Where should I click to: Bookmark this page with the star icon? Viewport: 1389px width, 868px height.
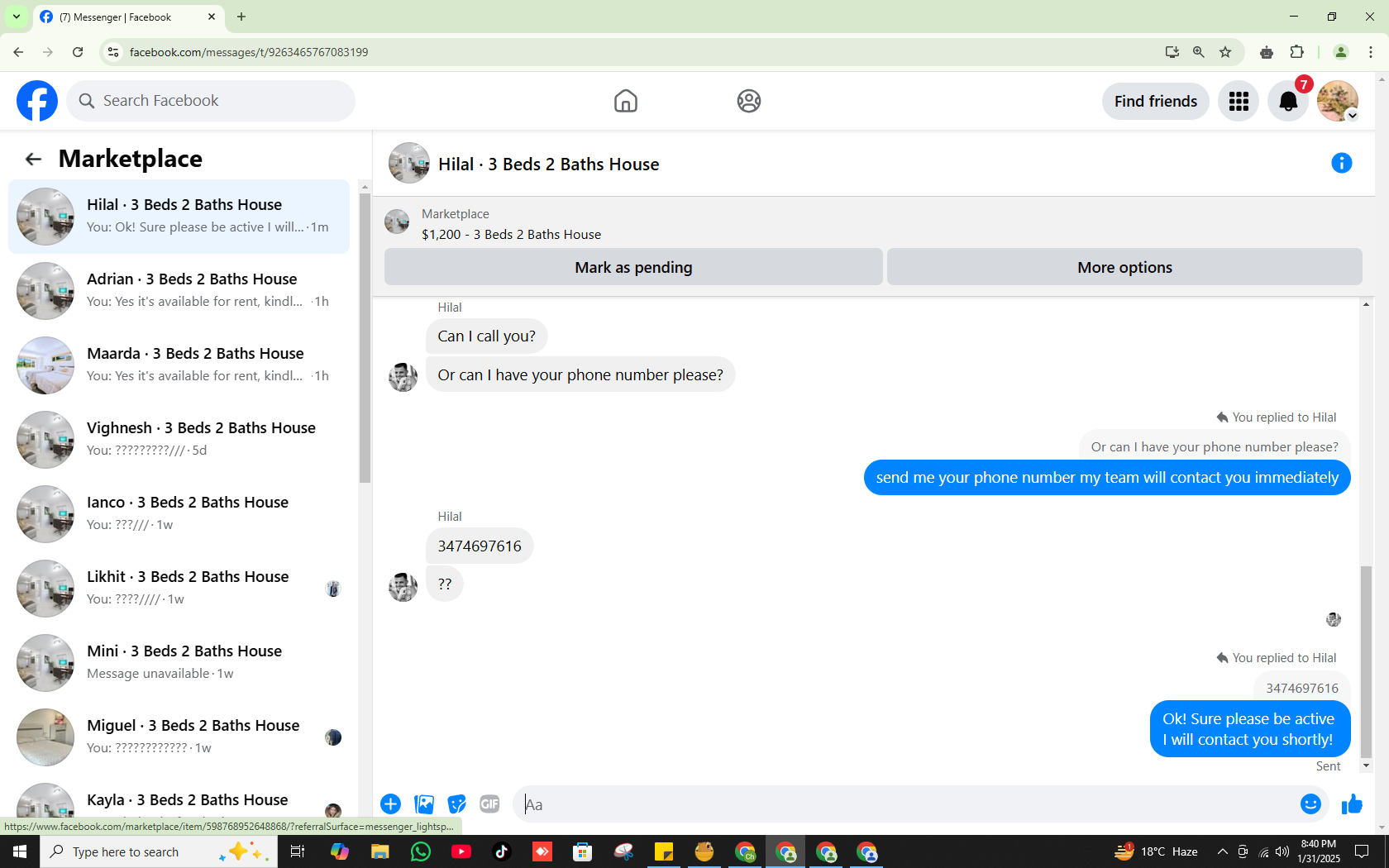(1225, 52)
